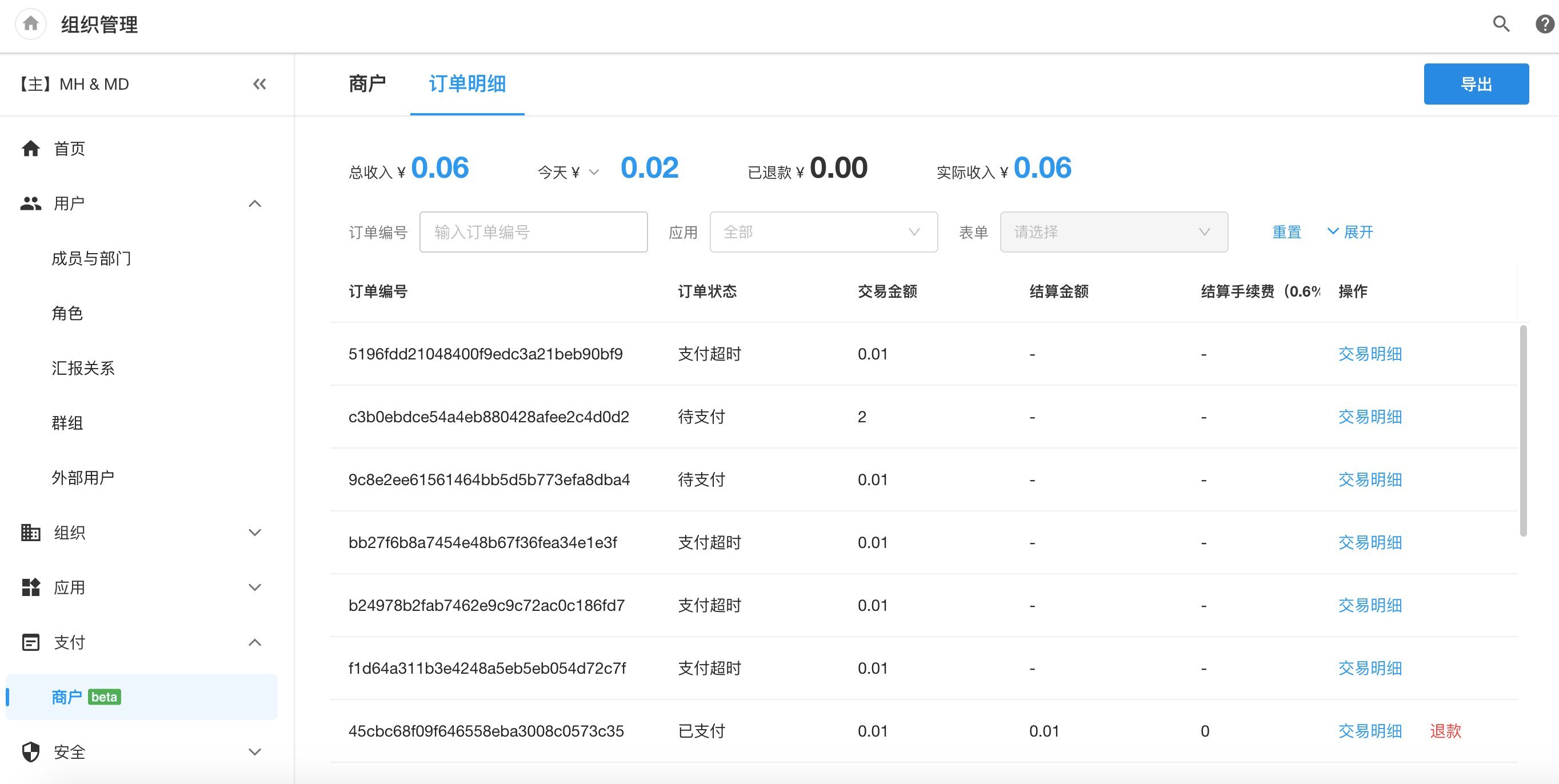
Task: Open 群组 in sidebar
Action: pyautogui.click(x=67, y=423)
